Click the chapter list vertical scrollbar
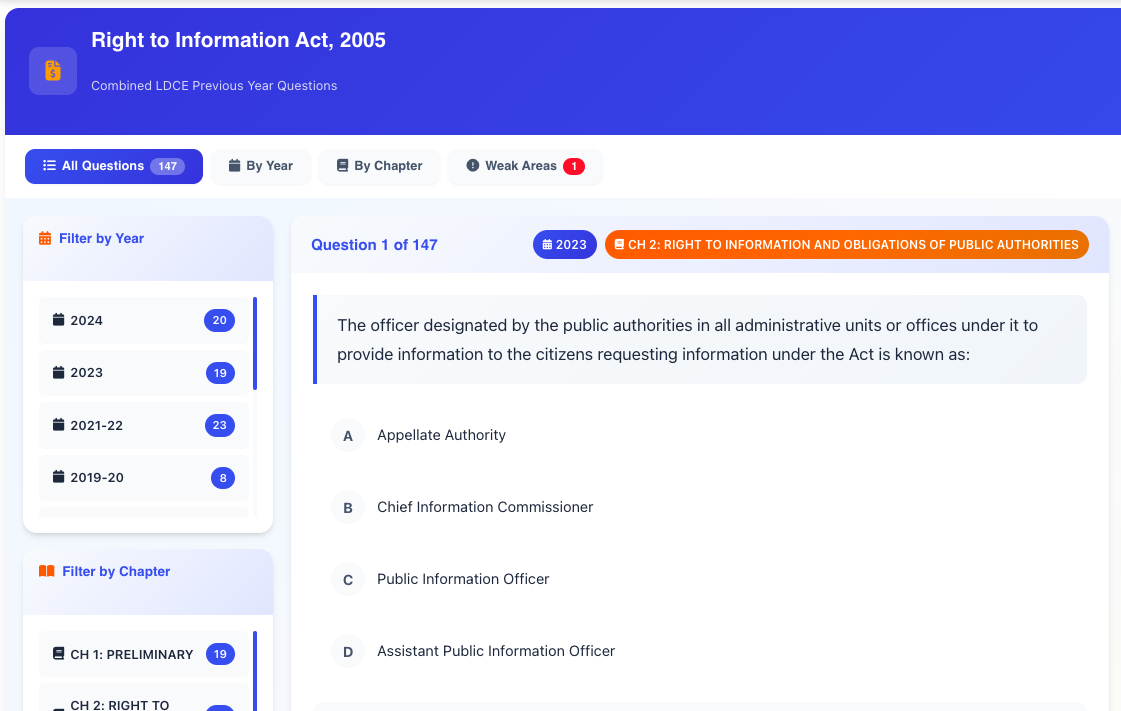 click(255, 670)
